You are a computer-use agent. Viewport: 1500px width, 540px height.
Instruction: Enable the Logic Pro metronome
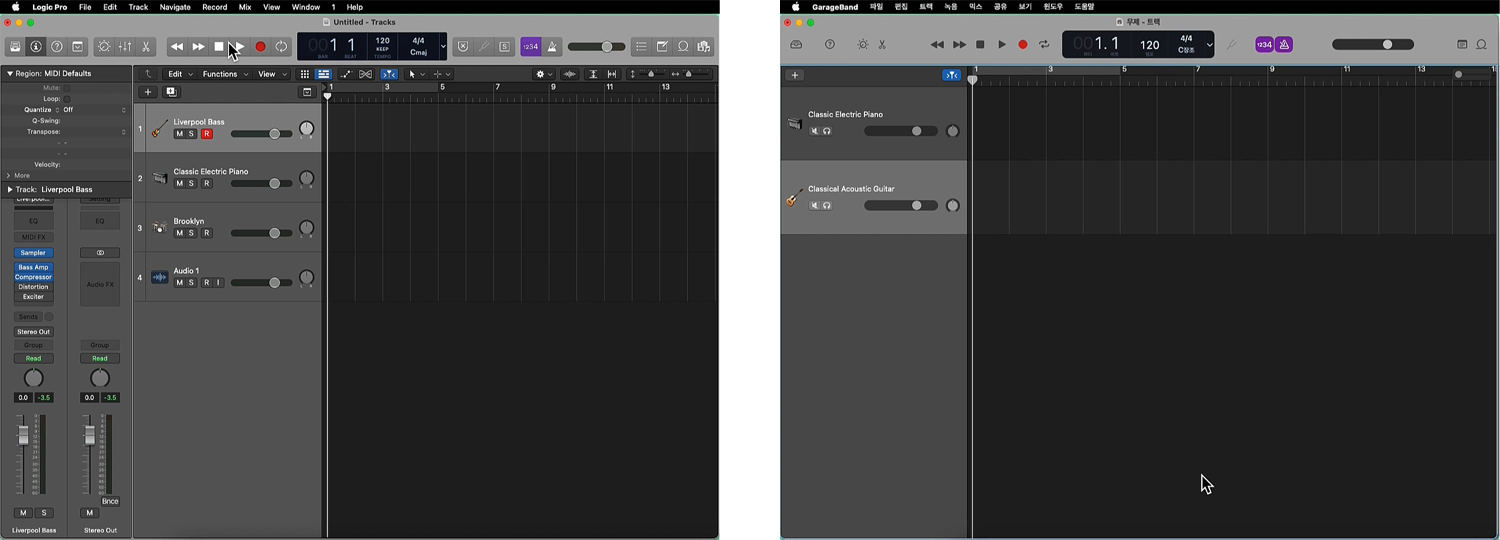click(551, 47)
